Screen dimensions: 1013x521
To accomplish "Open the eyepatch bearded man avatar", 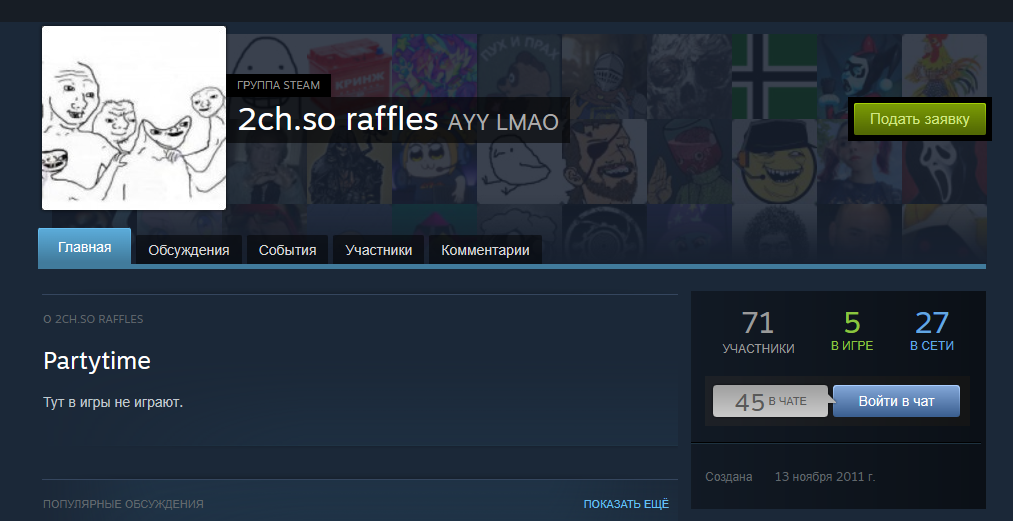I will click(x=604, y=161).
